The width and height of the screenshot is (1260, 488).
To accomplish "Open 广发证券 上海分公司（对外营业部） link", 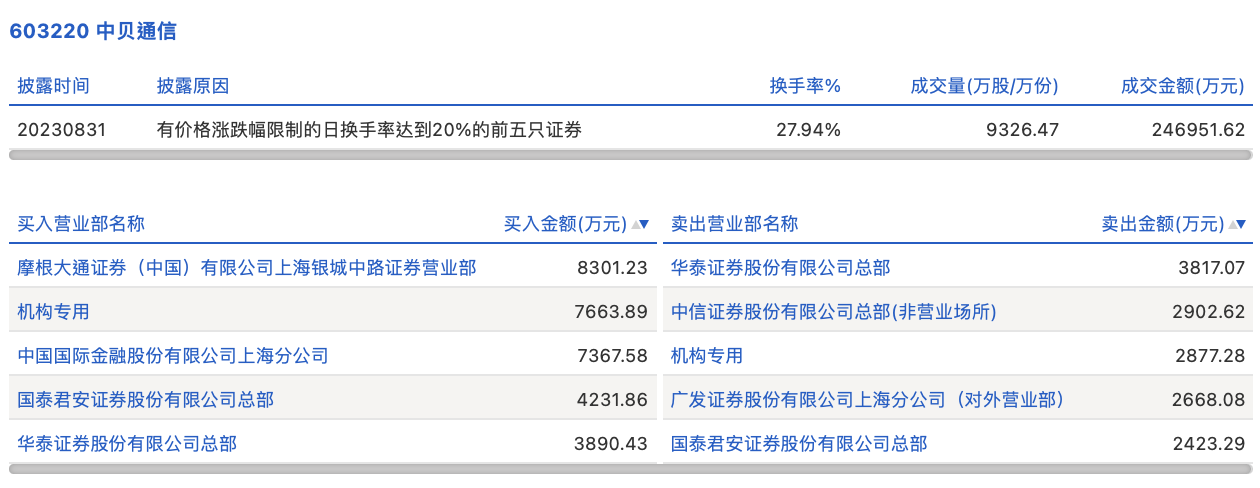I will 867,400.
